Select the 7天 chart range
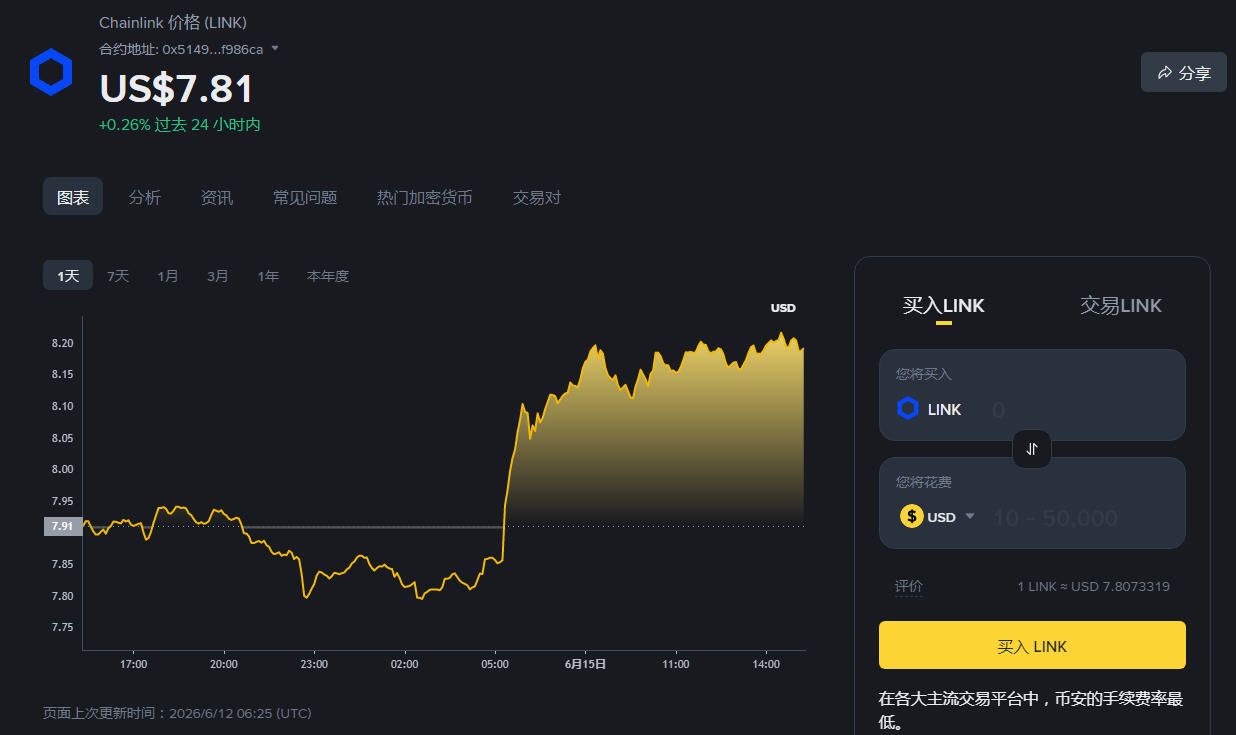Viewport: 1236px width, 735px height. point(118,275)
